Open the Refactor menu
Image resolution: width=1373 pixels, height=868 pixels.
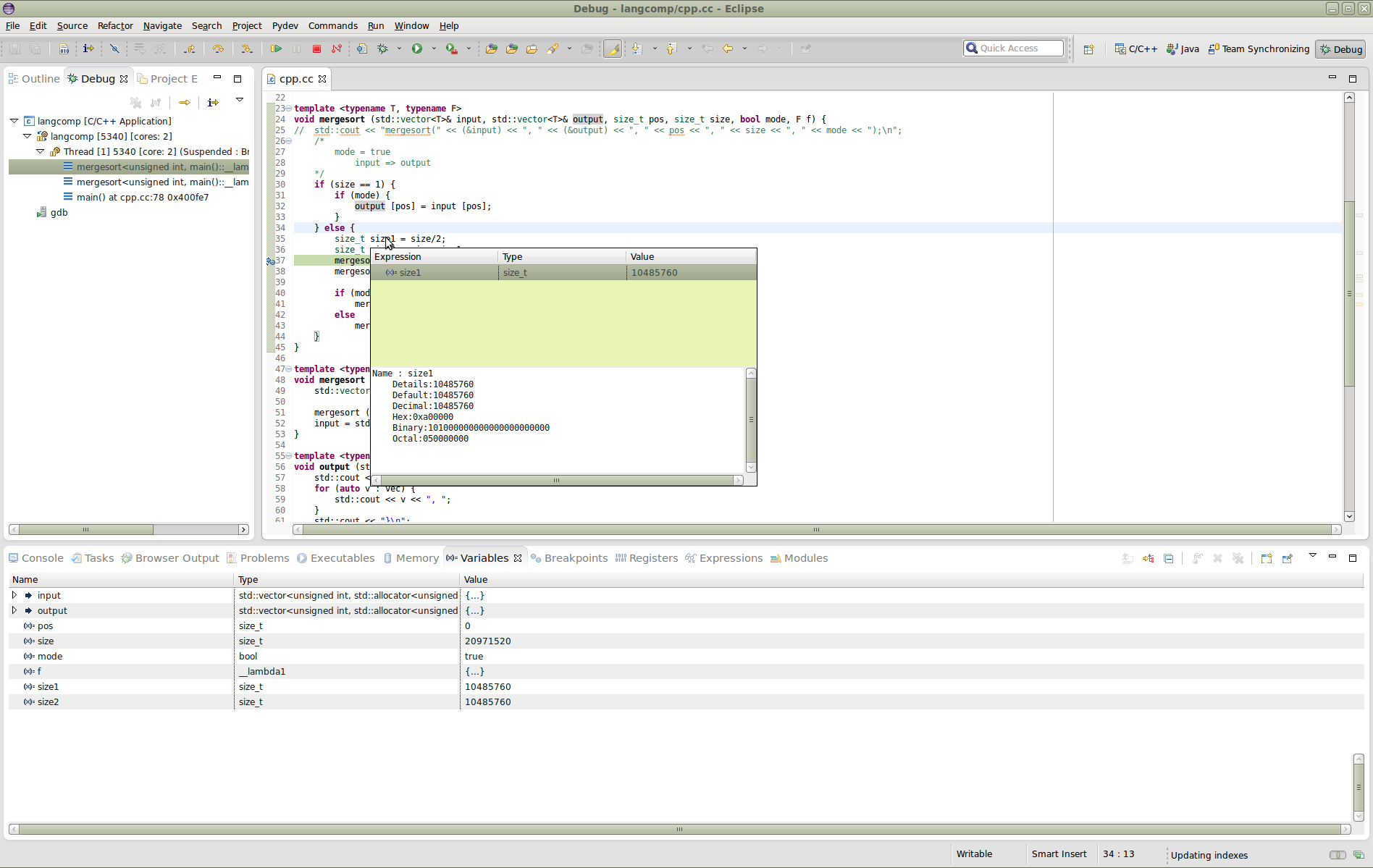[x=115, y=25]
